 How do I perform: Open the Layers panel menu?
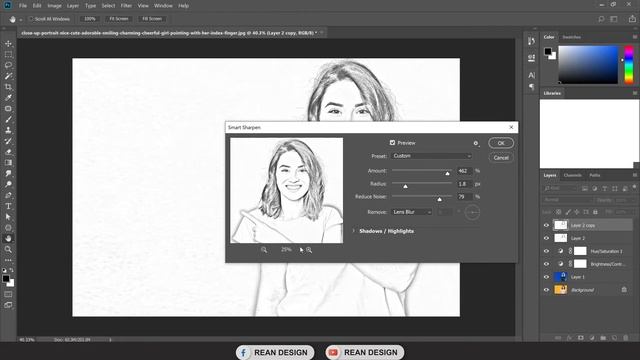tap(635, 175)
